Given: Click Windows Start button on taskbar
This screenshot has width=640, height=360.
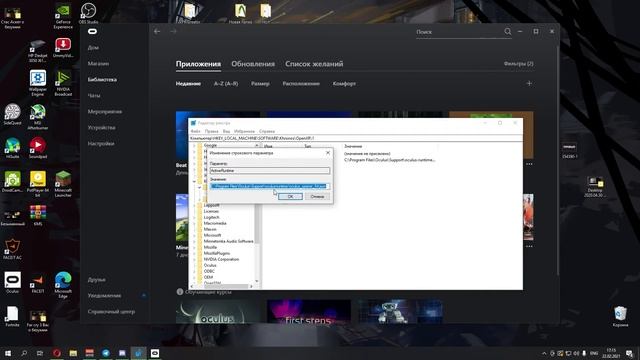Looking at the screenshot, I should tap(7, 353).
